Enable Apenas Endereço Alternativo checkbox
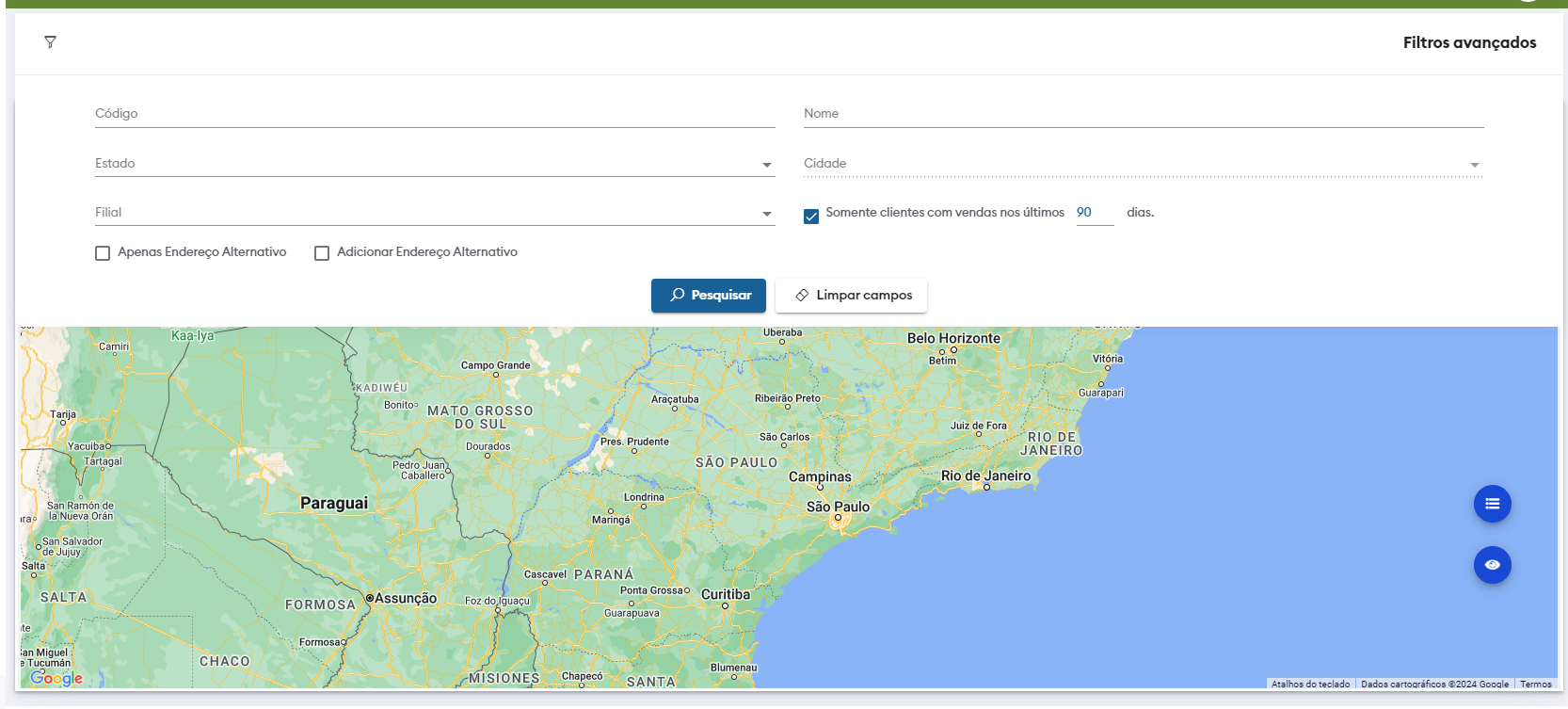 (103, 253)
